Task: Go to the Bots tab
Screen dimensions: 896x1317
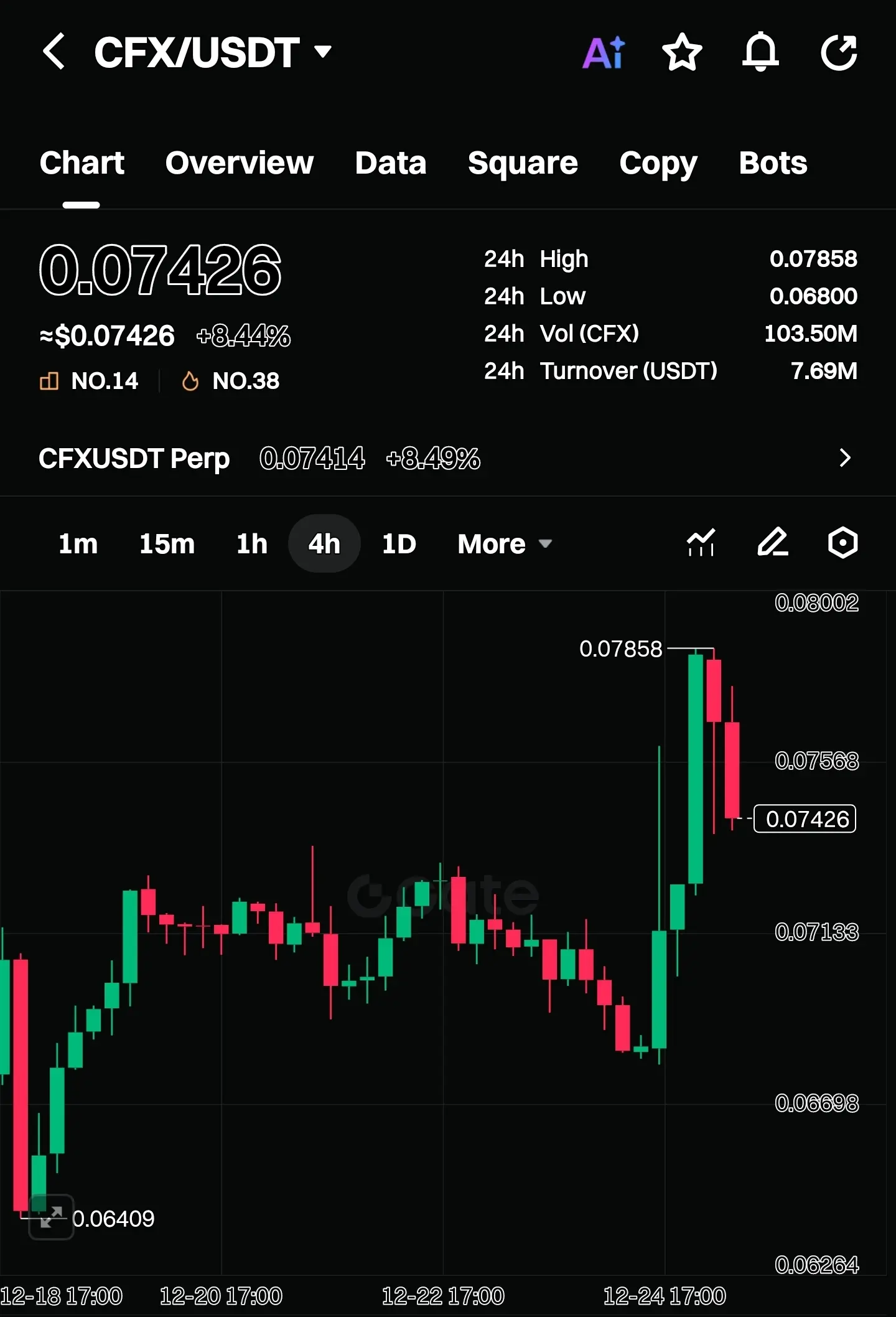Action: (x=773, y=163)
